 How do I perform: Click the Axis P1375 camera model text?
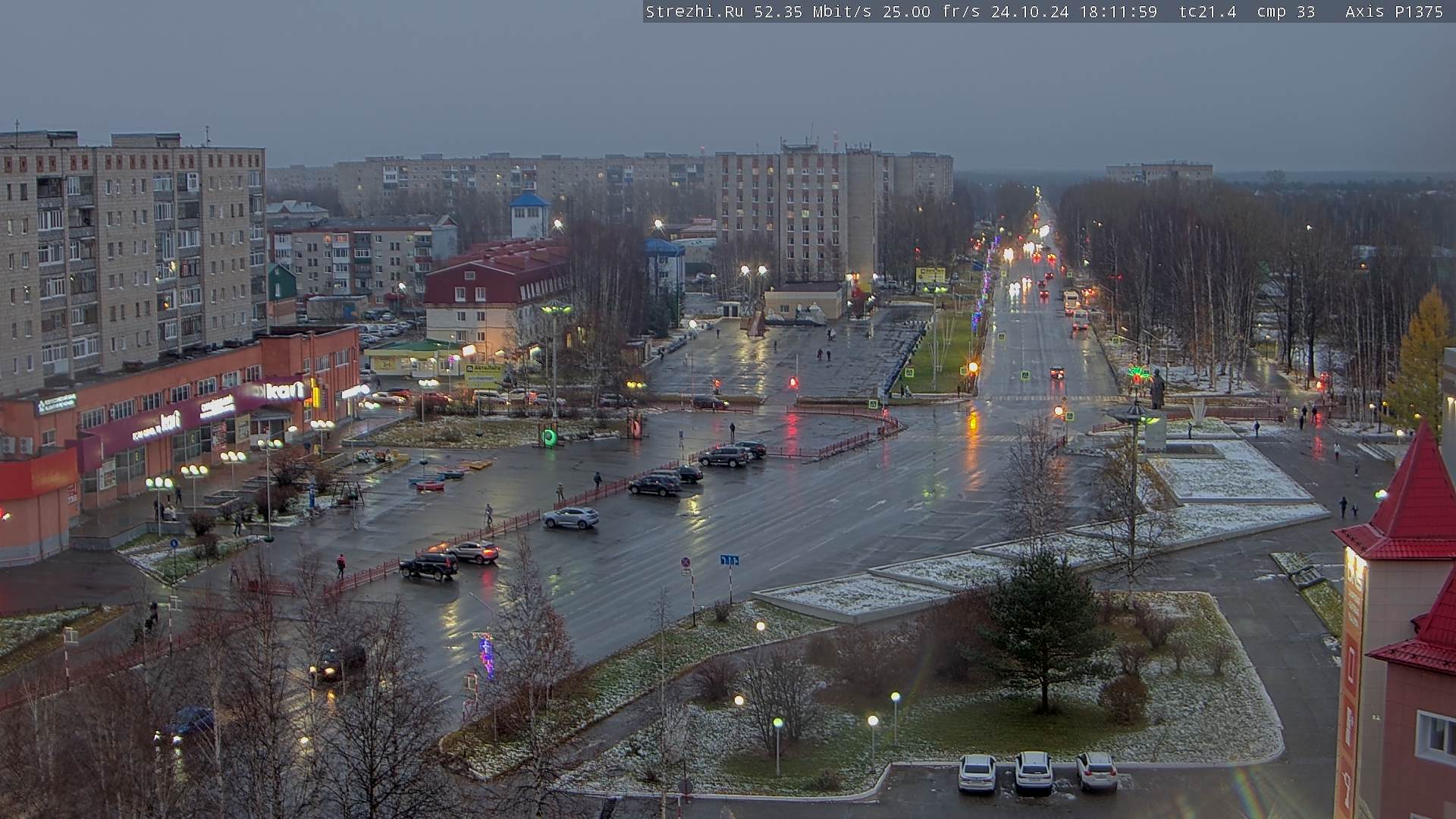1394,11
